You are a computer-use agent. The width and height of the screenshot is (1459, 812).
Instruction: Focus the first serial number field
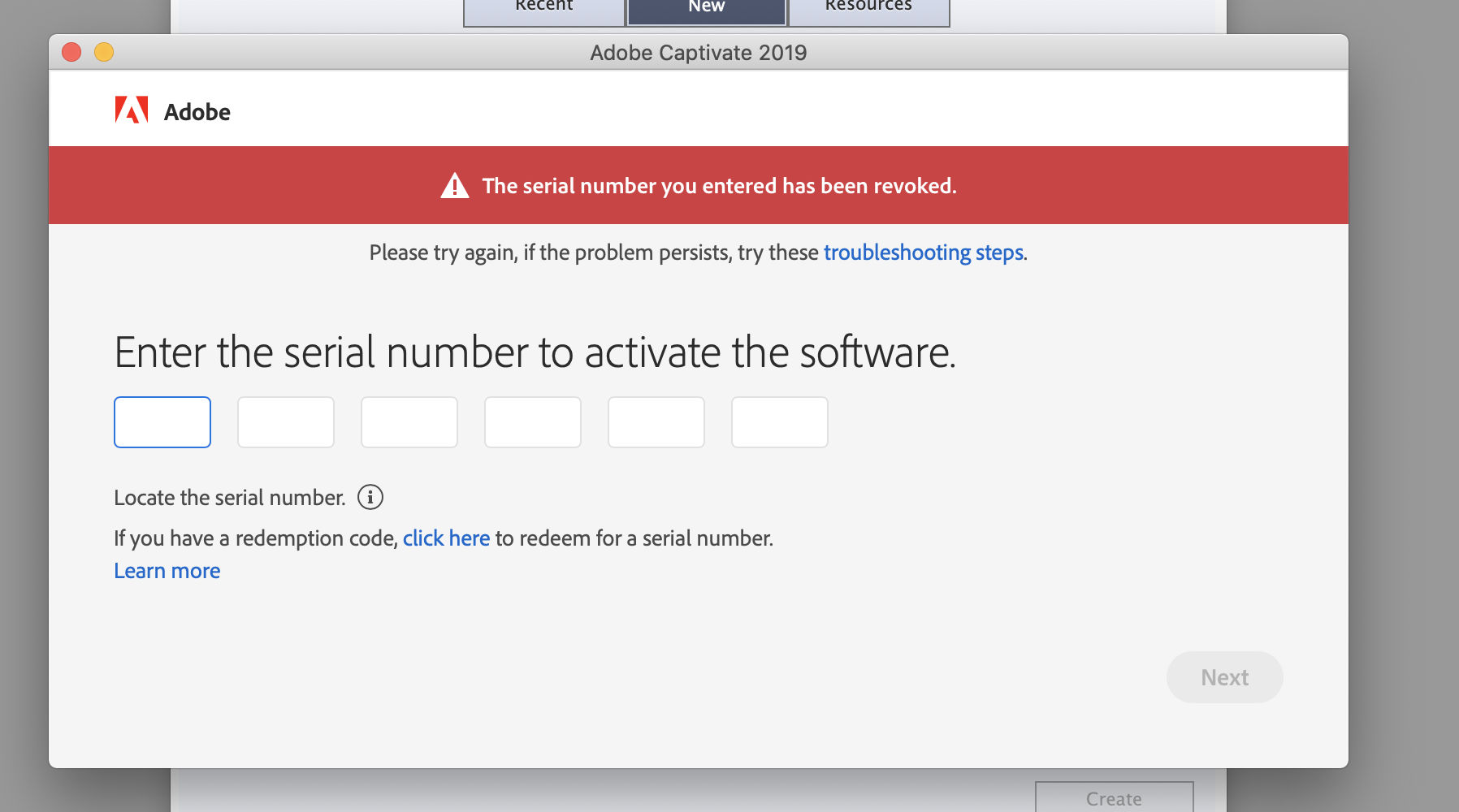(x=162, y=422)
